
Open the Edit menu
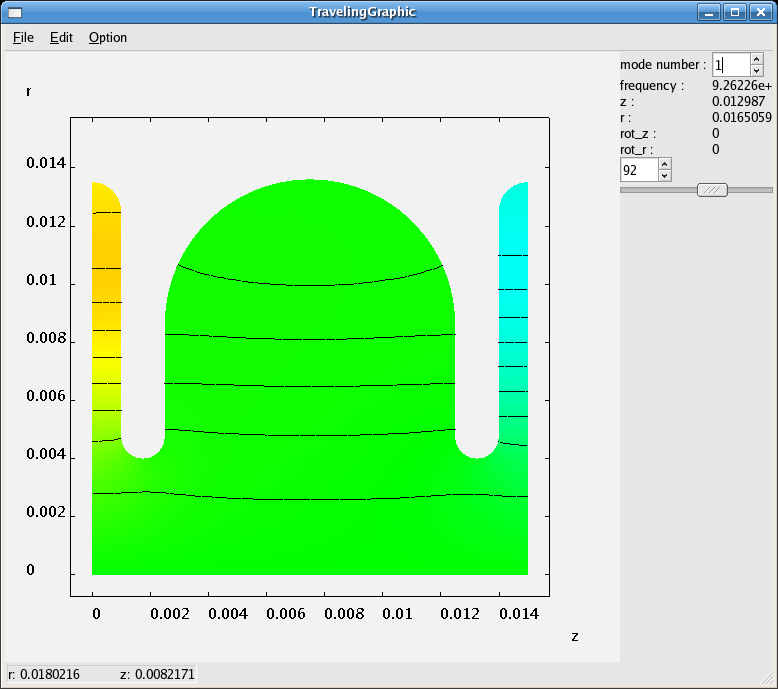pos(61,38)
